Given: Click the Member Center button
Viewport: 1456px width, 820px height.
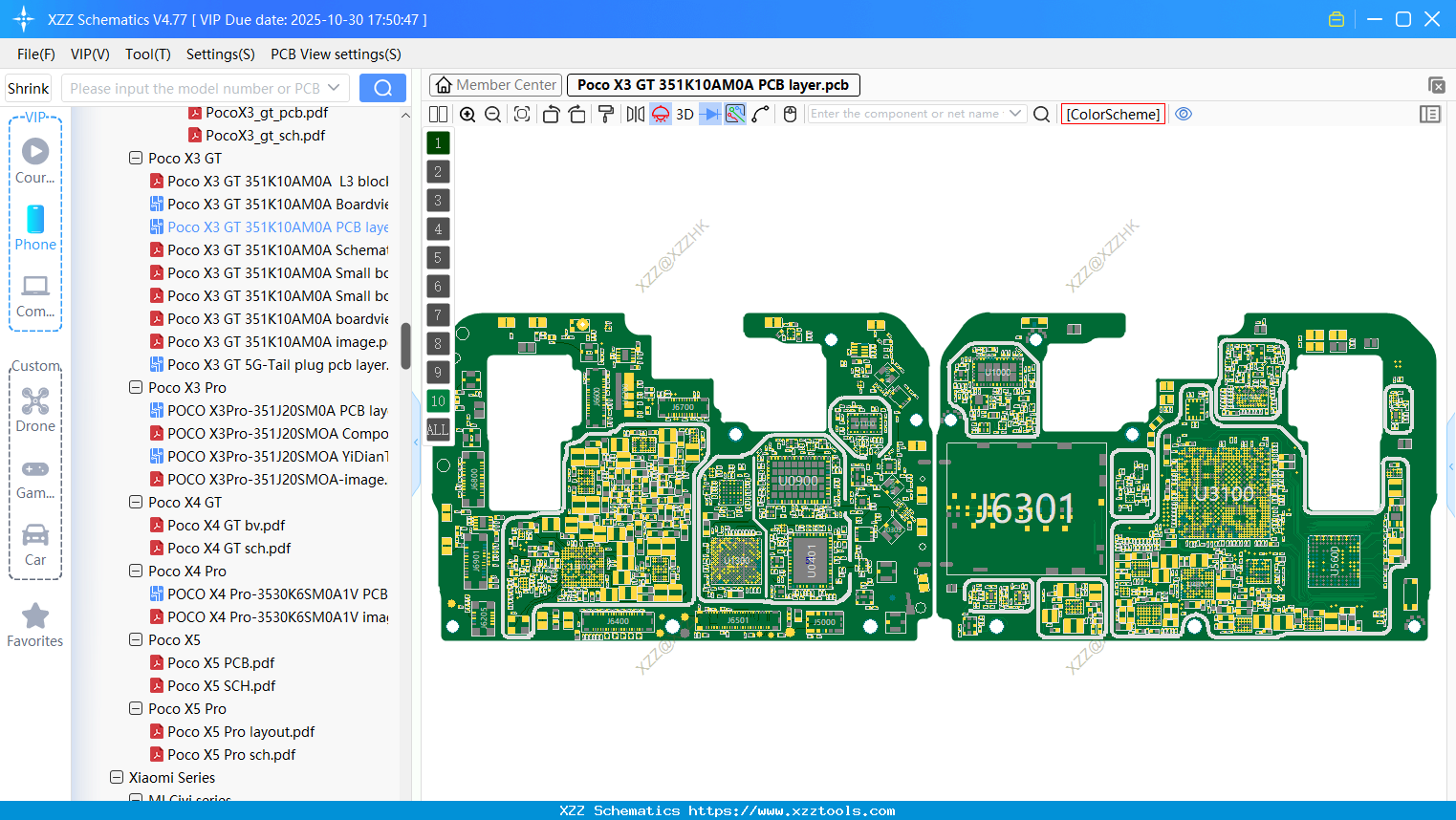Looking at the screenshot, I should click(495, 84).
